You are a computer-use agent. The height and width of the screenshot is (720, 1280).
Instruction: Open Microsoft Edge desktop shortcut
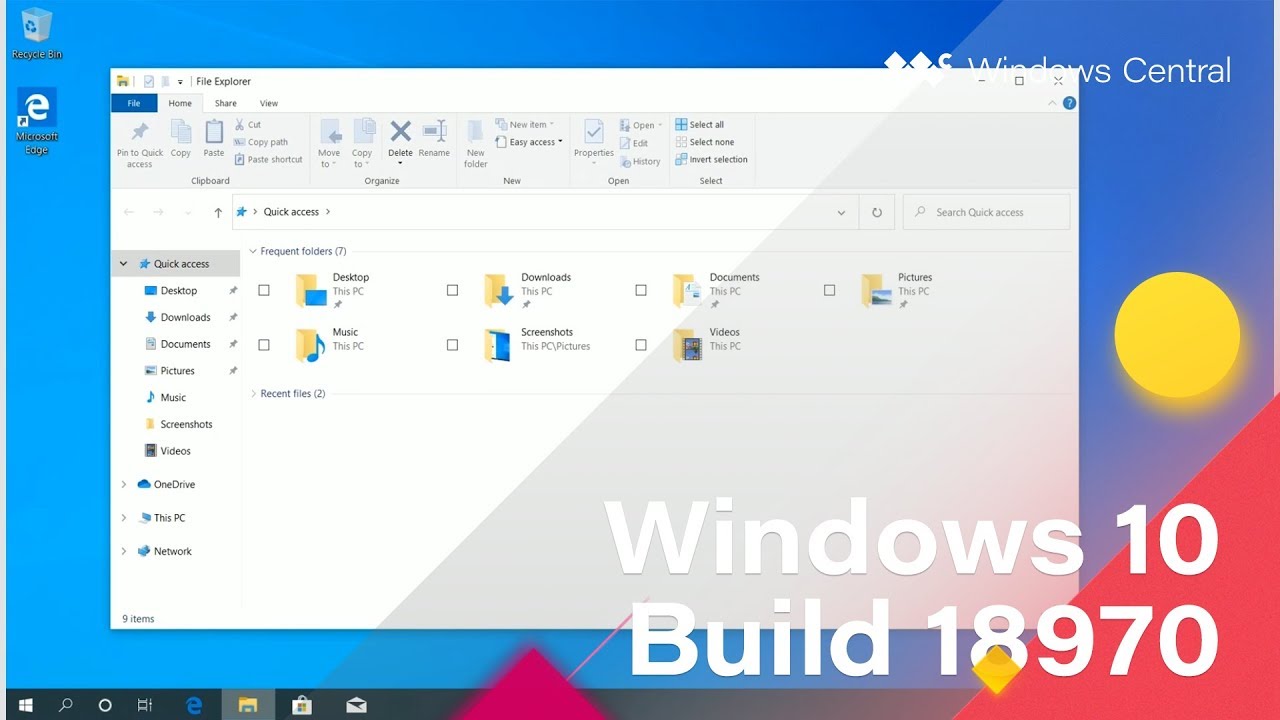37,121
